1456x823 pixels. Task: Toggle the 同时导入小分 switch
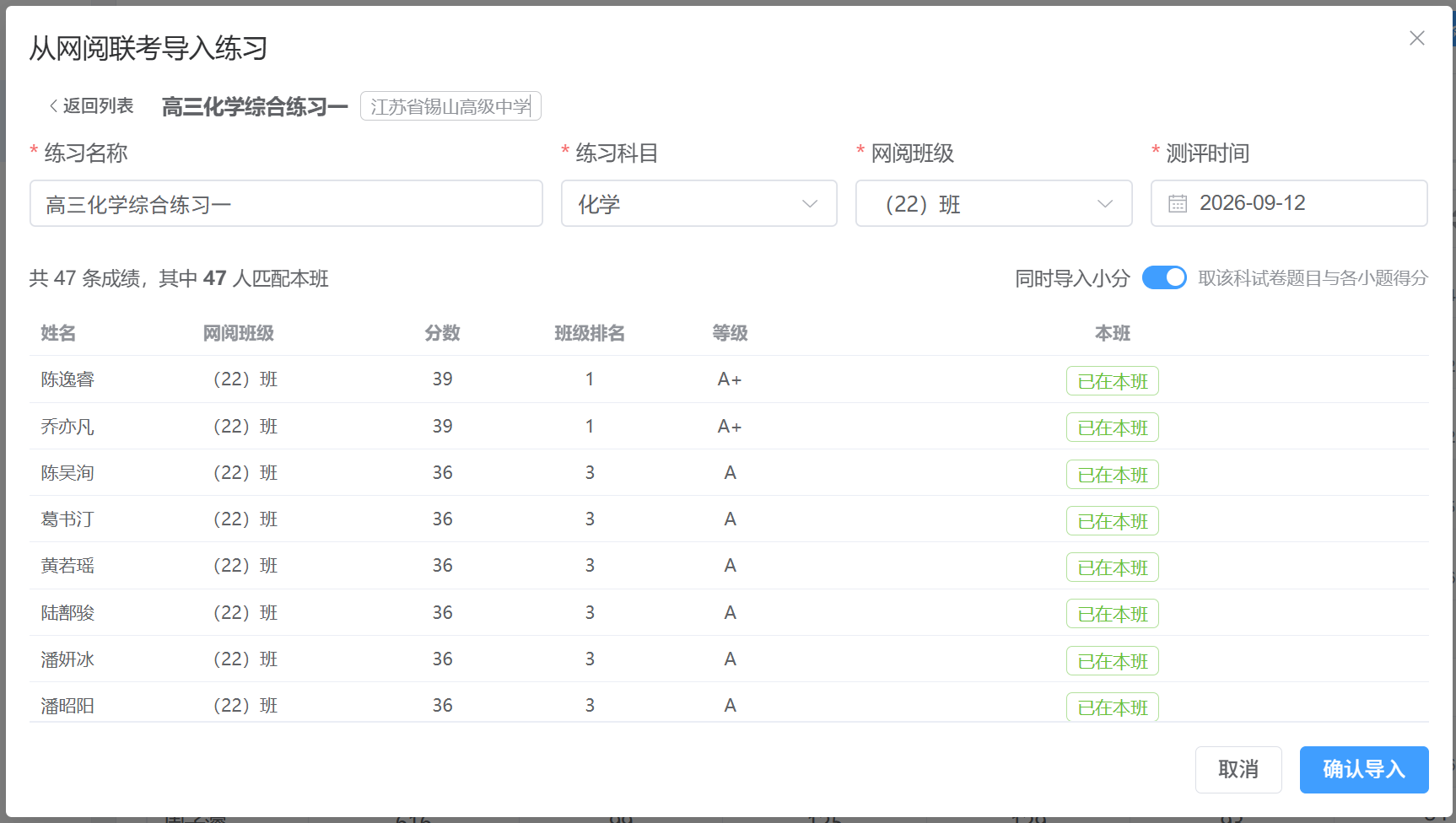click(x=1164, y=277)
